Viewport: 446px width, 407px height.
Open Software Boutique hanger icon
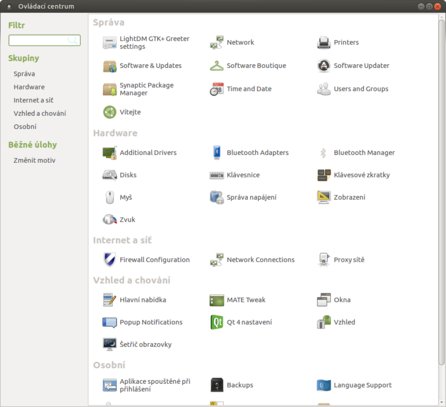point(217,66)
